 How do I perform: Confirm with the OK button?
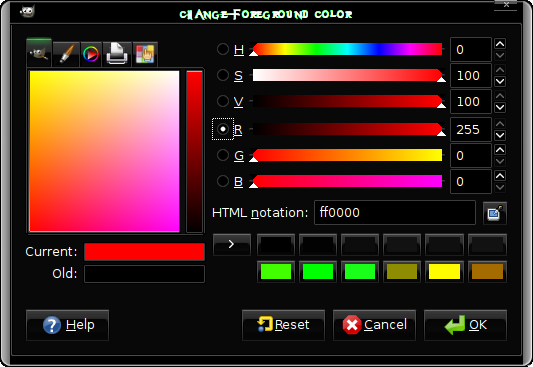(465, 325)
